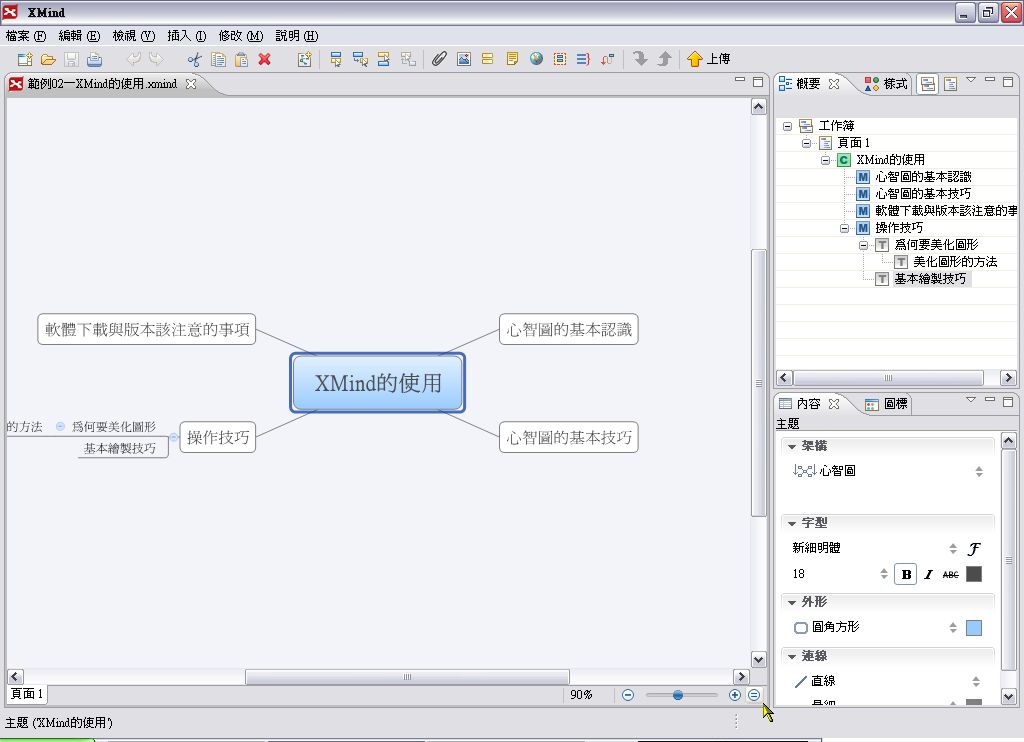Click the drill down arrow icon
The image size is (1024, 742).
[x=640, y=59]
